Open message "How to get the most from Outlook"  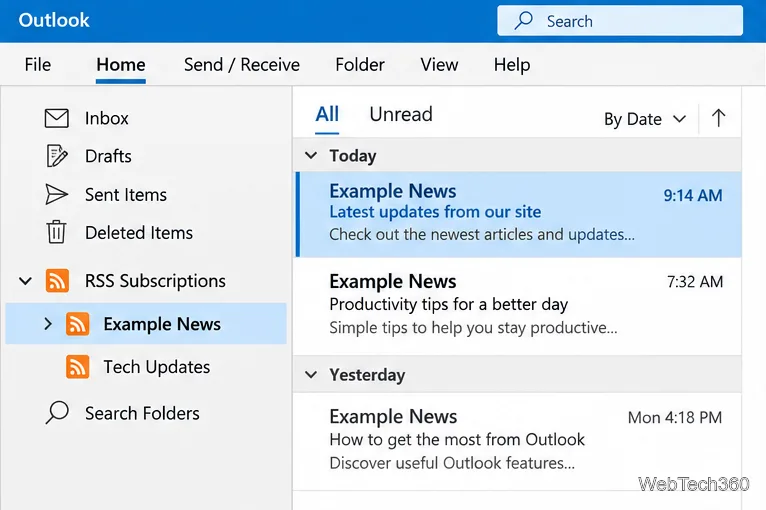(518, 441)
